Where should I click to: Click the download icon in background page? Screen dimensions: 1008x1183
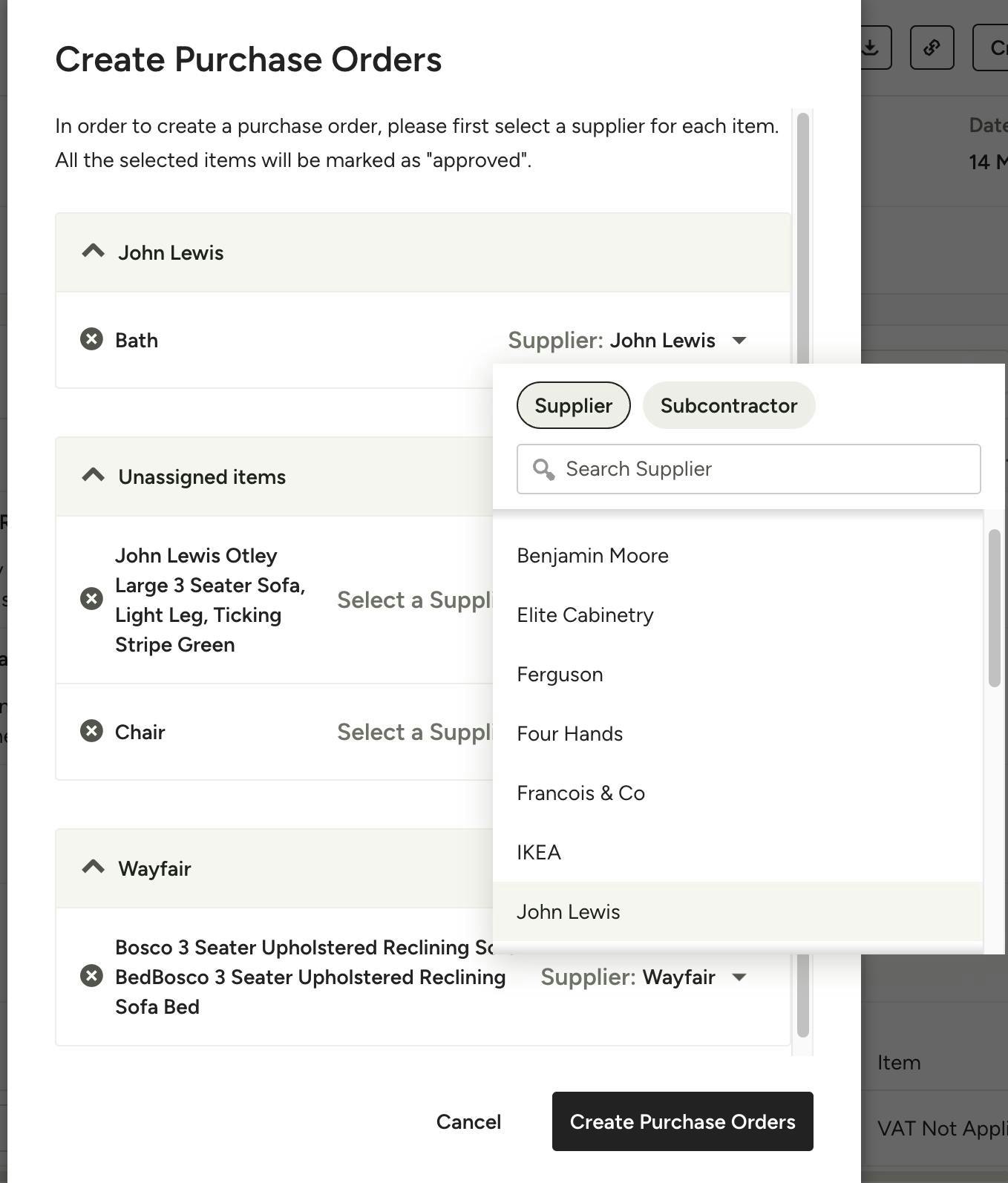[872, 47]
